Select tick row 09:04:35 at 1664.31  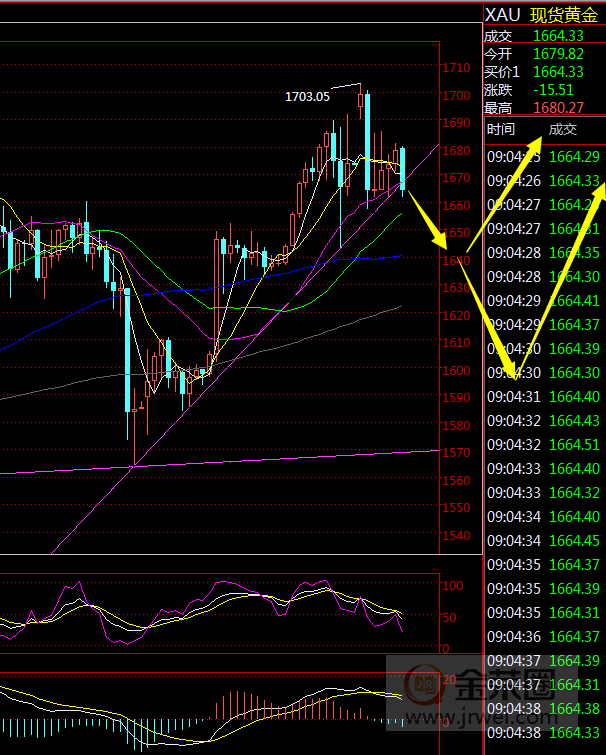544,613
